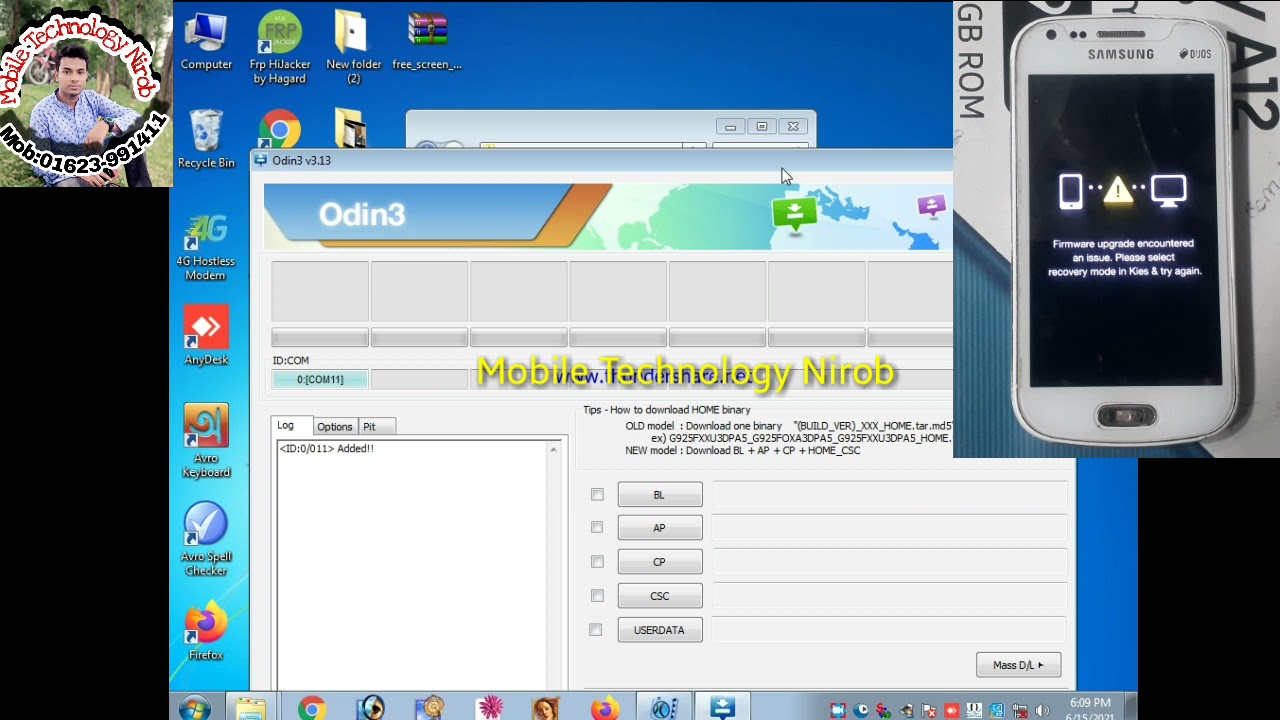This screenshot has width=1280, height=720.
Task: Click the CSC file path field
Action: pyautogui.click(x=890, y=596)
